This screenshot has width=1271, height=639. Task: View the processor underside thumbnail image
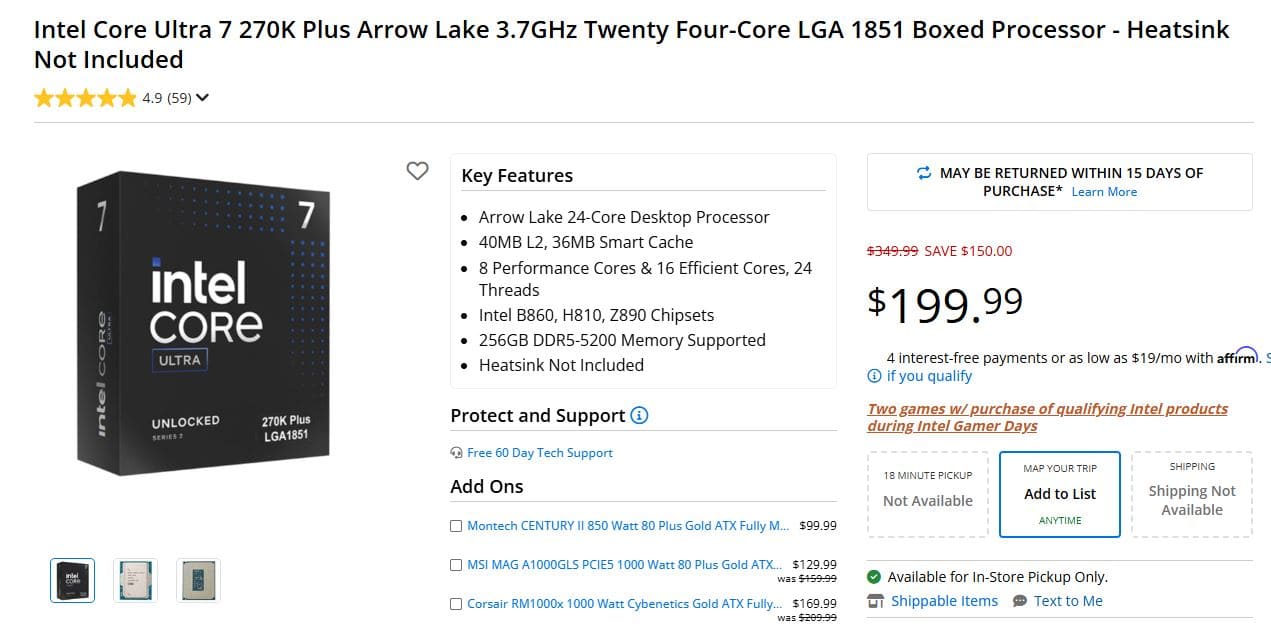coord(198,581)
